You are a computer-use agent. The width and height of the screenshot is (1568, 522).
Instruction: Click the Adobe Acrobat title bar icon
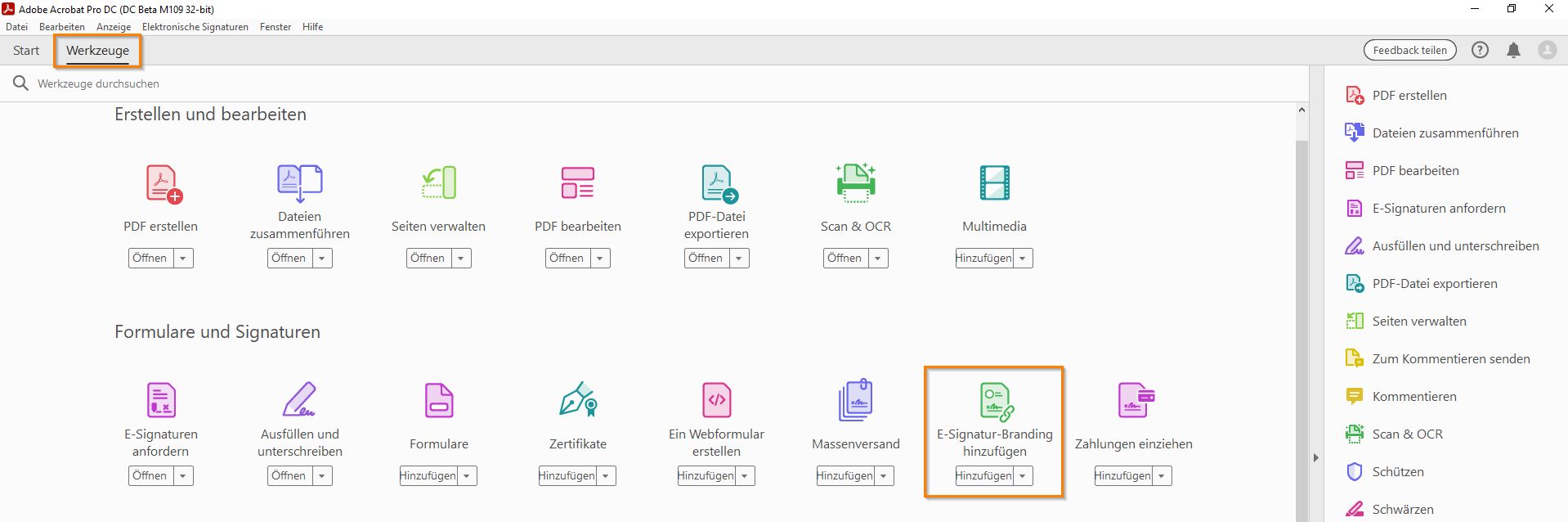click(8, 9)
